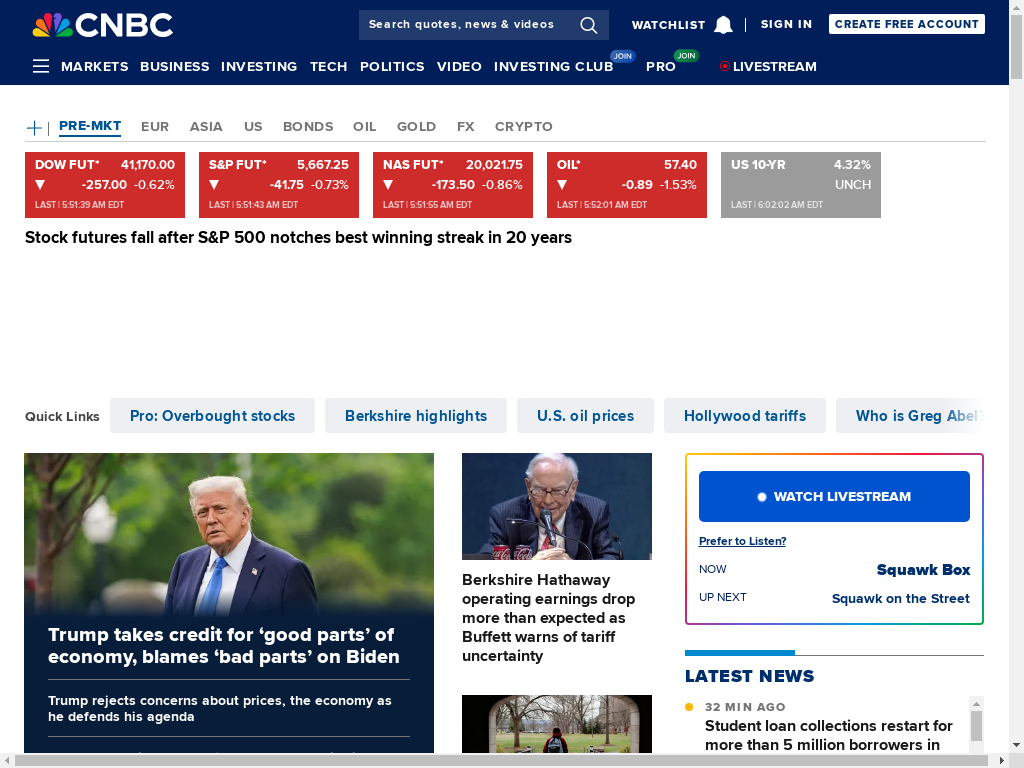Open the campus archway story thumbnail
The width and height of the screenshot is (1024, 768).
pyautogui.click(x=557, y=724)
